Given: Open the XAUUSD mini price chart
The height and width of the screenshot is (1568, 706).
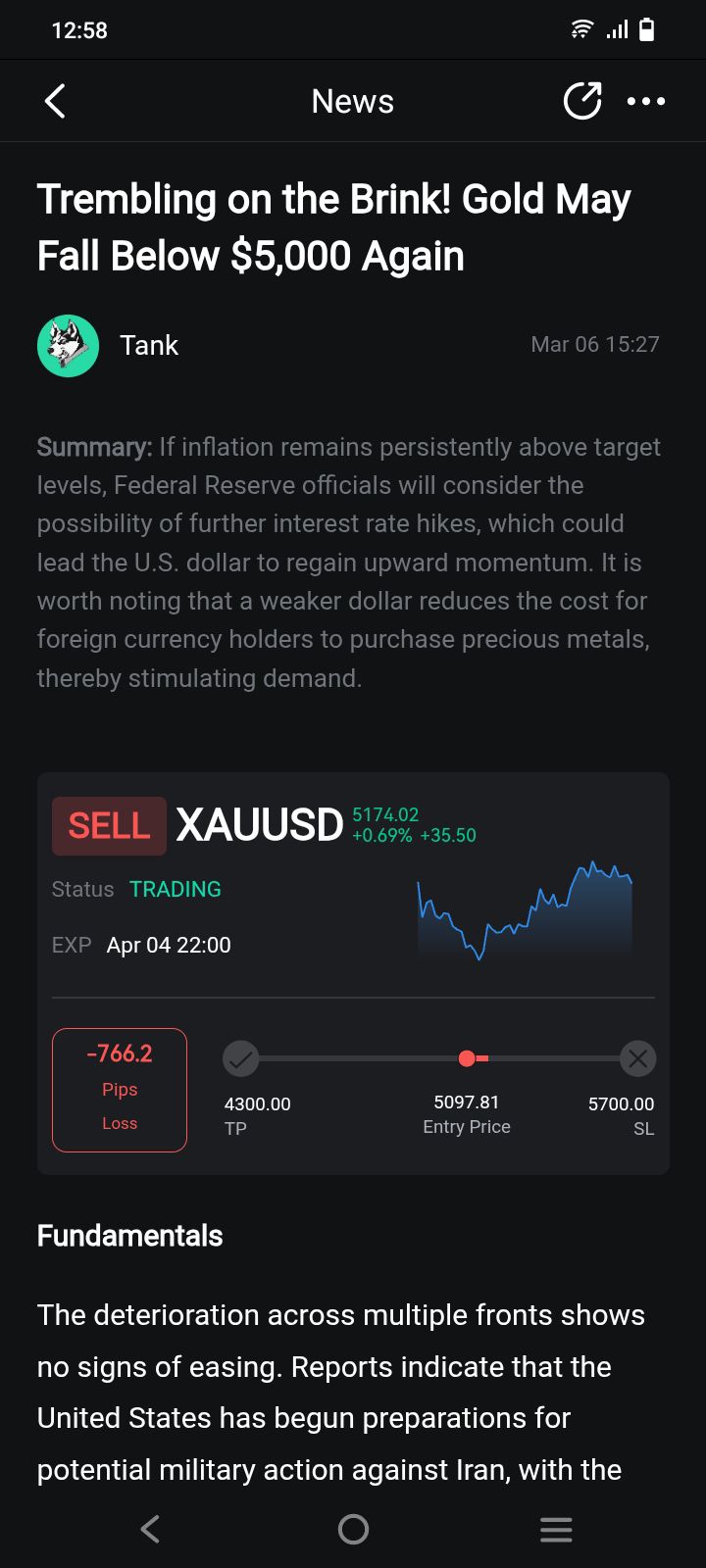Looking at the screenshot, I should coord(525,911).
